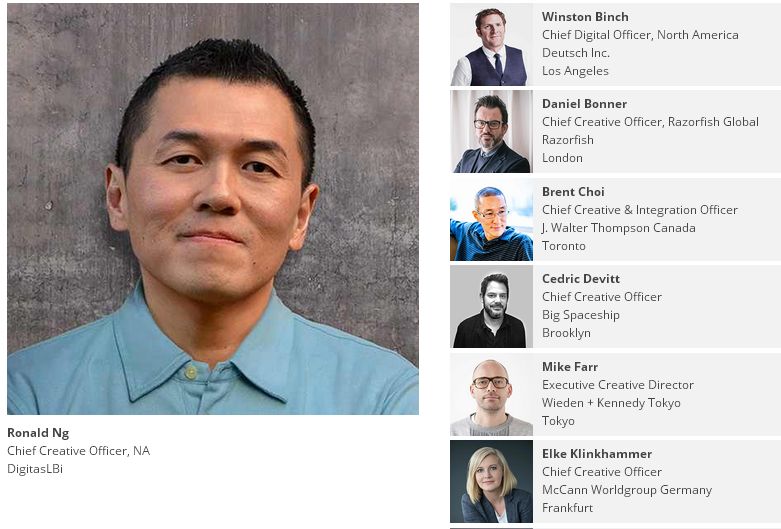This screenshot has height=529, width=781.
Task: Select Mike Farr's portrait thumbnail
Action: pos(491,395)
